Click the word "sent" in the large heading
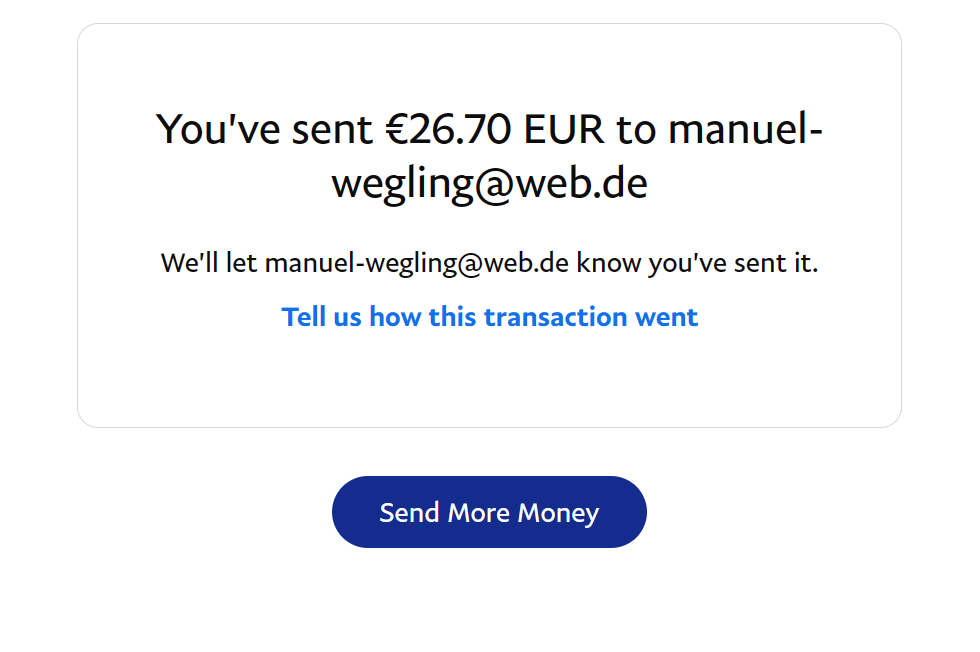980x652 pixels. pyautogui.click(x=313, y=130)
